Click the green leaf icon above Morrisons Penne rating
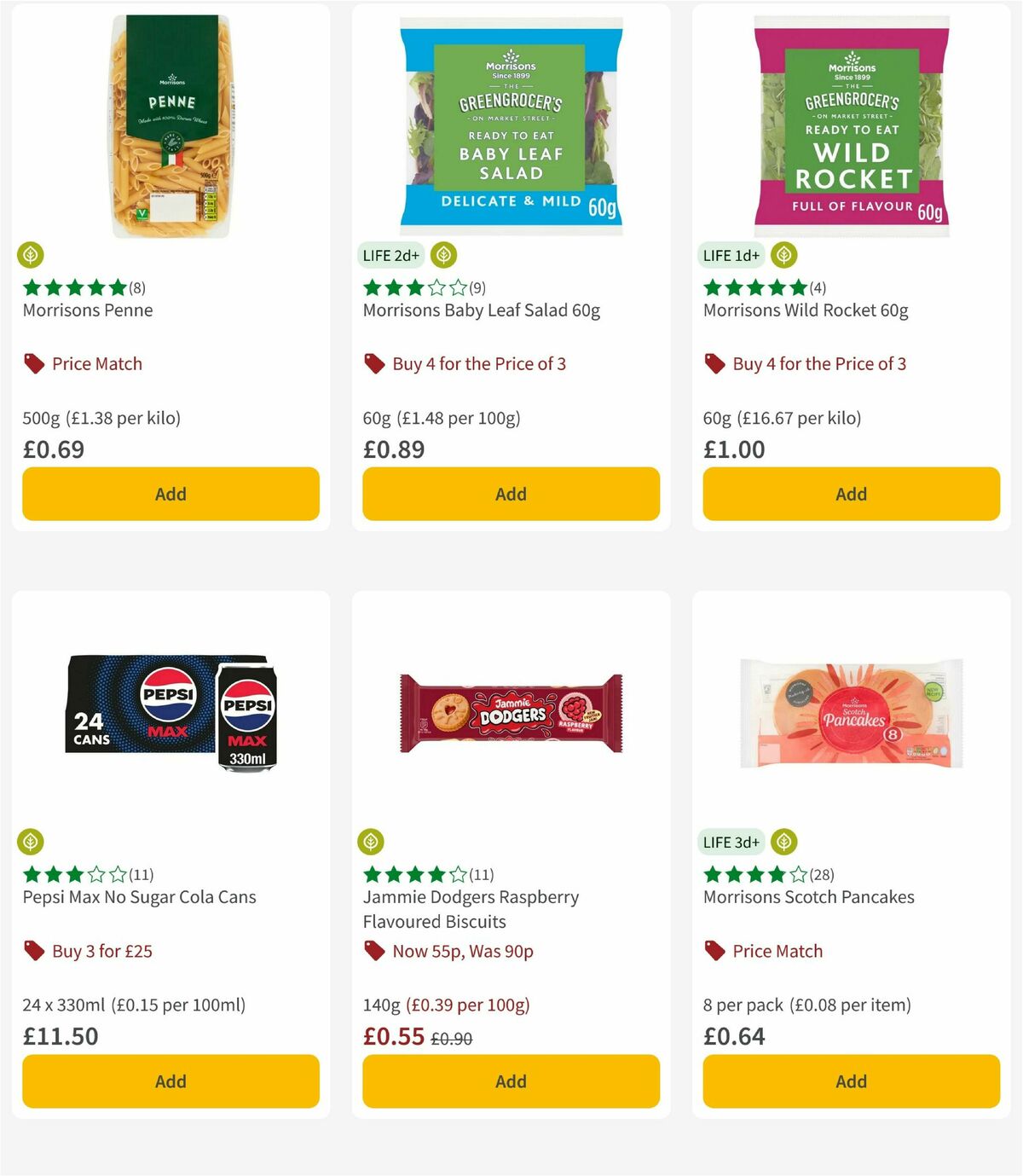 pyautogui.click(x=31, y=255)
